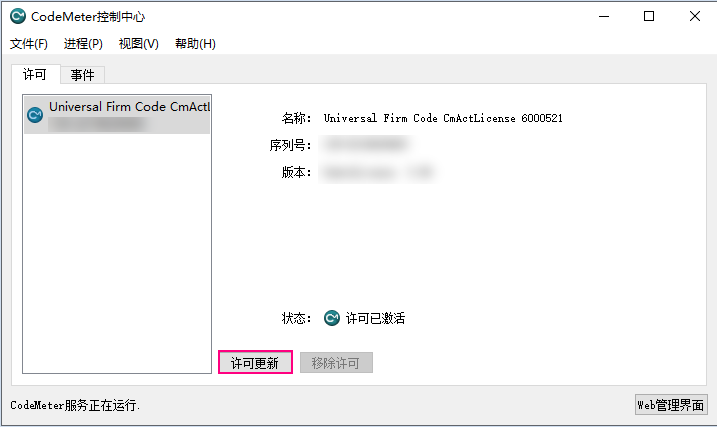Switch to the 事件 tab
This screenshot has width=717, height=427.
tap(82, 75)
